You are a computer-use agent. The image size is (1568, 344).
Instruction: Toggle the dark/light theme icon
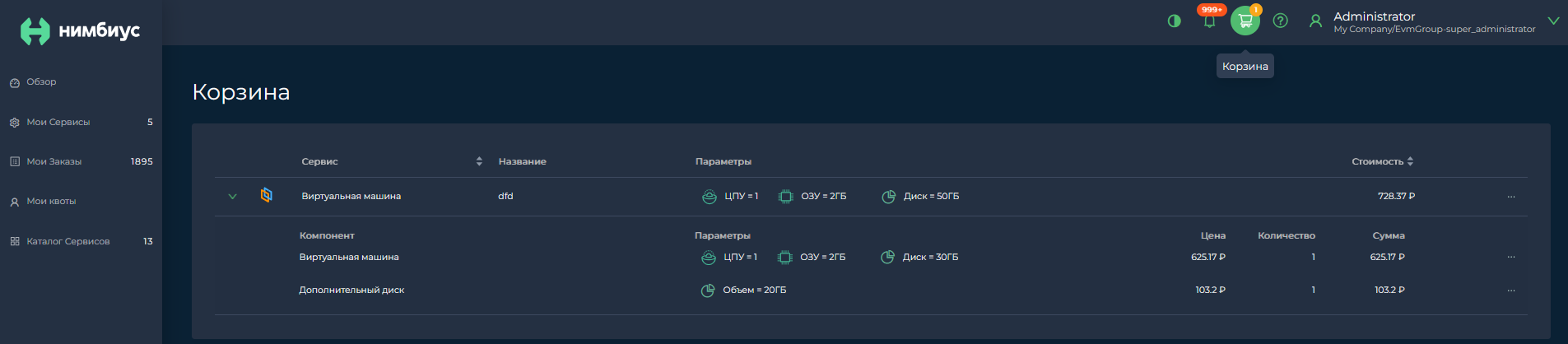pos(1174,21)
